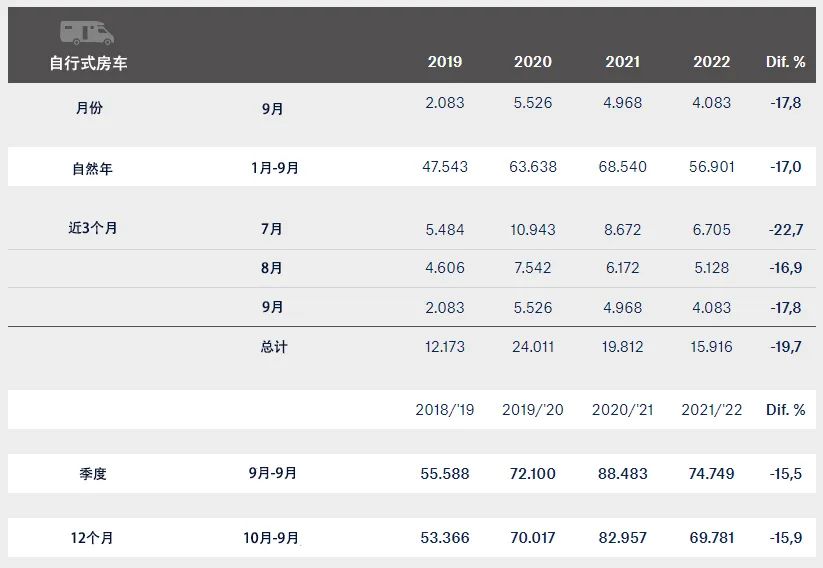
Task: Click the 10月-9月 period cell
Action: click(x=271, y=538)
